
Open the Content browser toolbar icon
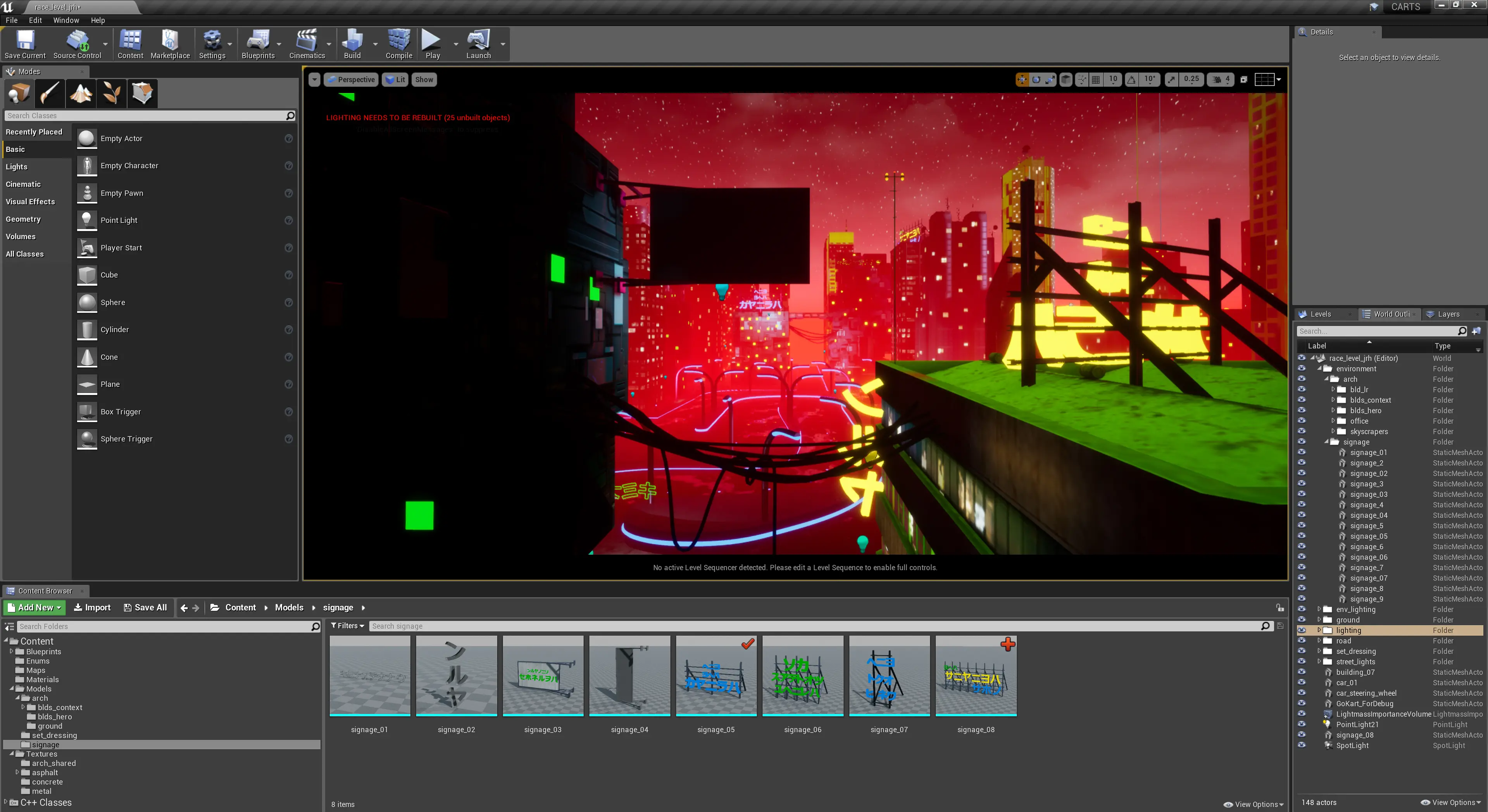pyautogui.click(x=130, y=40)
